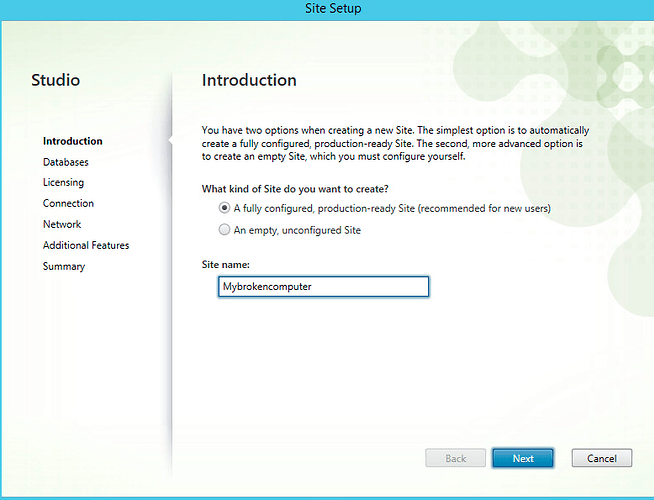The image size is (654, 500).
Task: Select the Introduction step in sidebar
Action: pyautogui.click(x=72, y=141)
